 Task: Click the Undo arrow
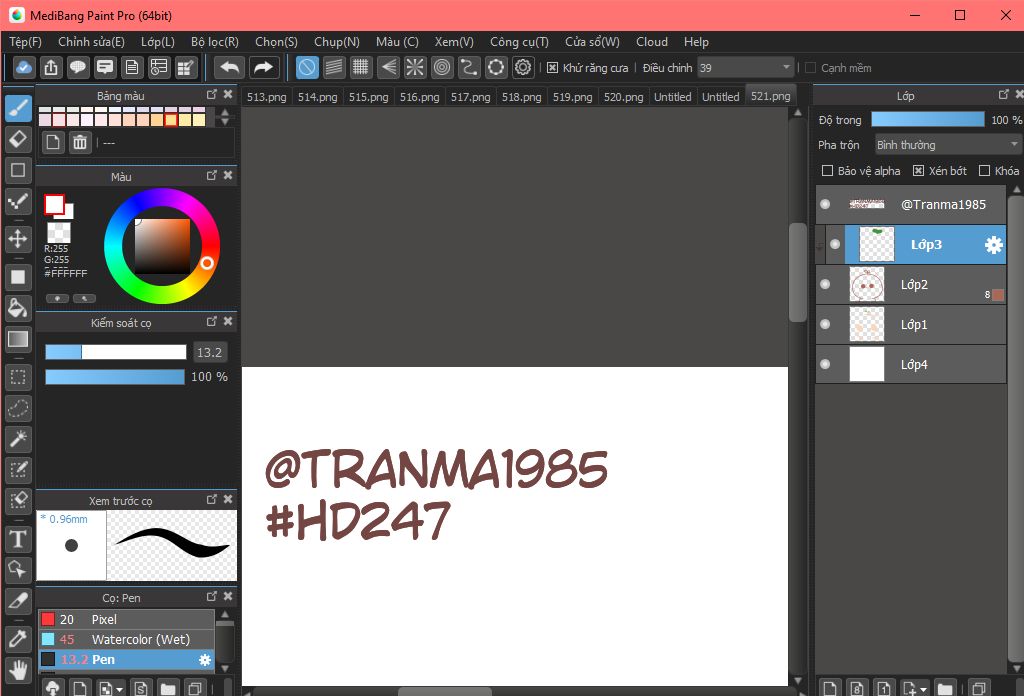click(230, 67)
